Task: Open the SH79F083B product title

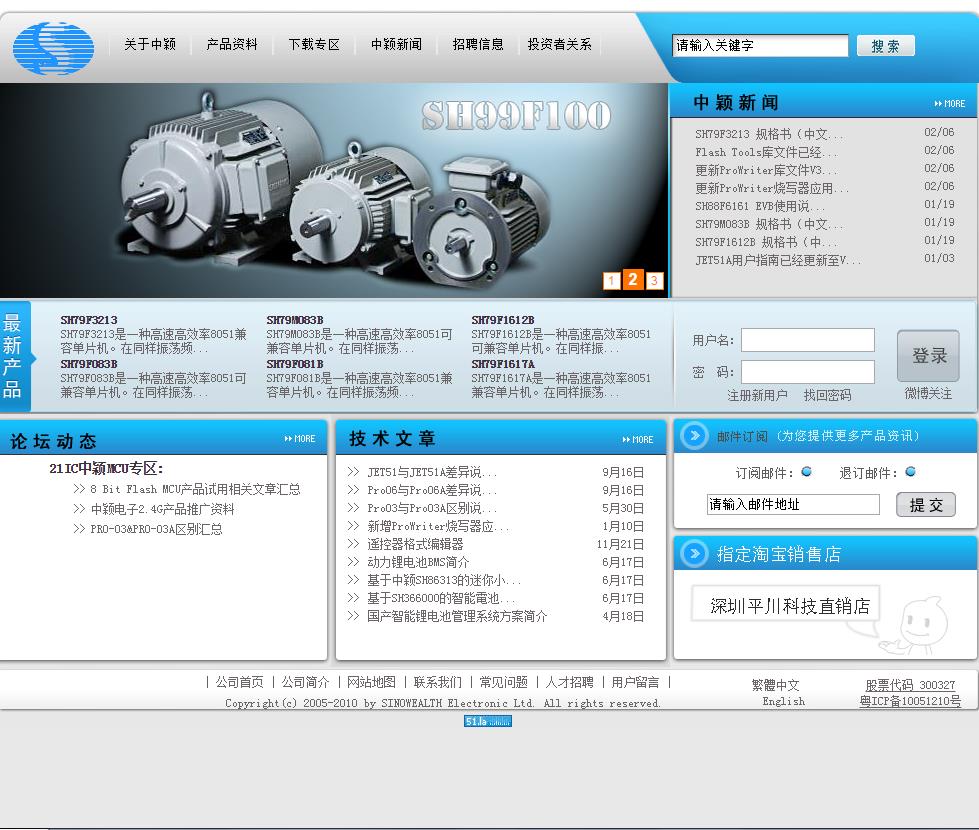Action: pos(89,363)
